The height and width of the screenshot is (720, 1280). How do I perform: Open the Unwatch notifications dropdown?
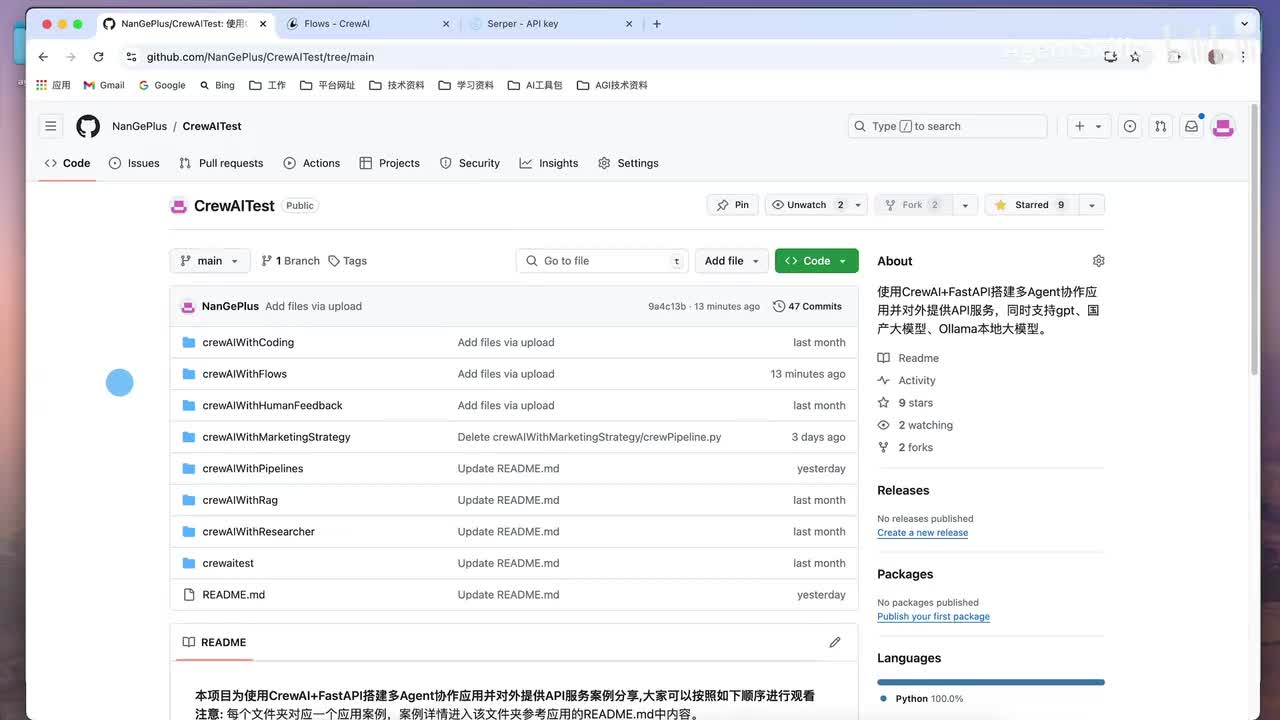click(x=816, y=205)
